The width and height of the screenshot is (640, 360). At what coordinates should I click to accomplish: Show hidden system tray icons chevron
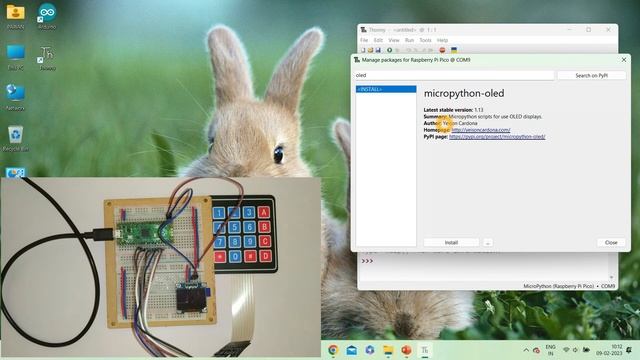[526, 350]
